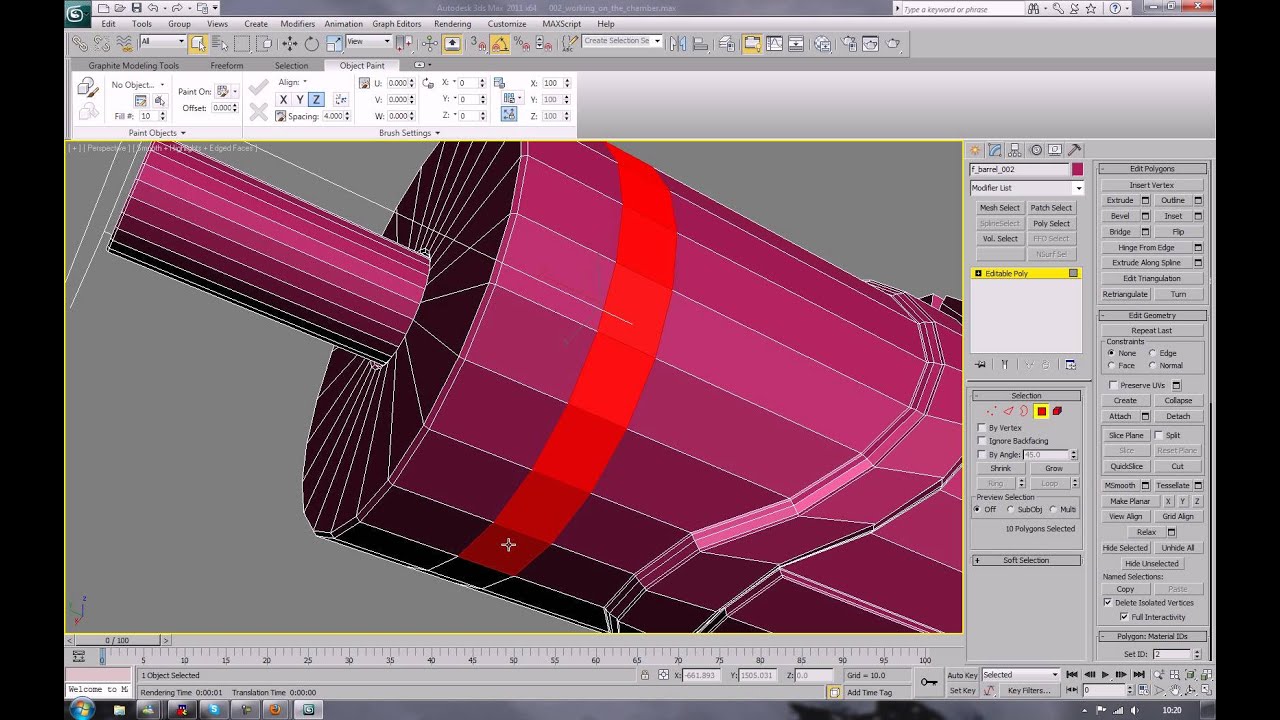Open the Modifiers menu
This screenshot has width=1280, height=720.
coord(297,24)
